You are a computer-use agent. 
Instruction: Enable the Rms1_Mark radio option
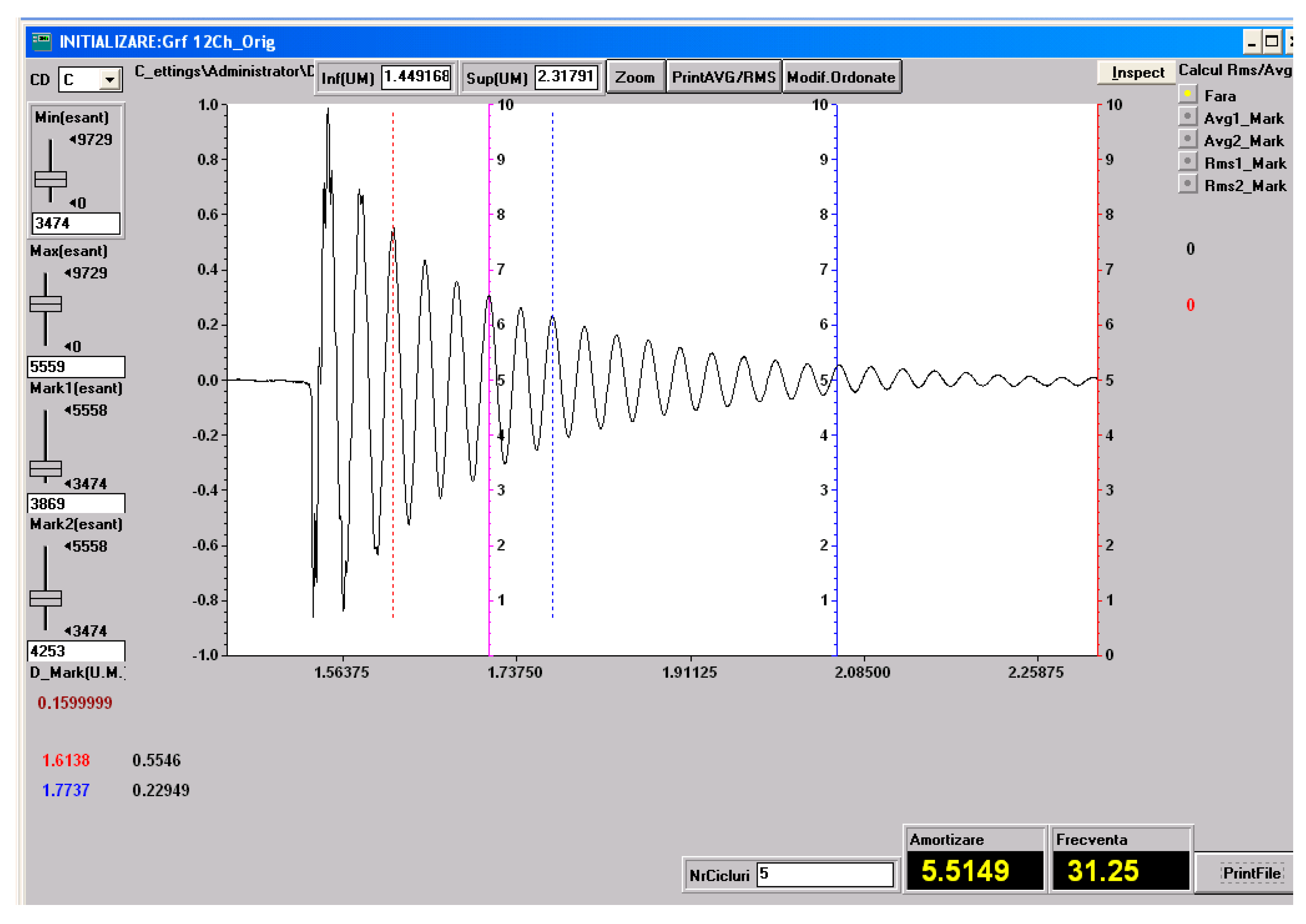pyautogui.click(x=1187, y=161)
